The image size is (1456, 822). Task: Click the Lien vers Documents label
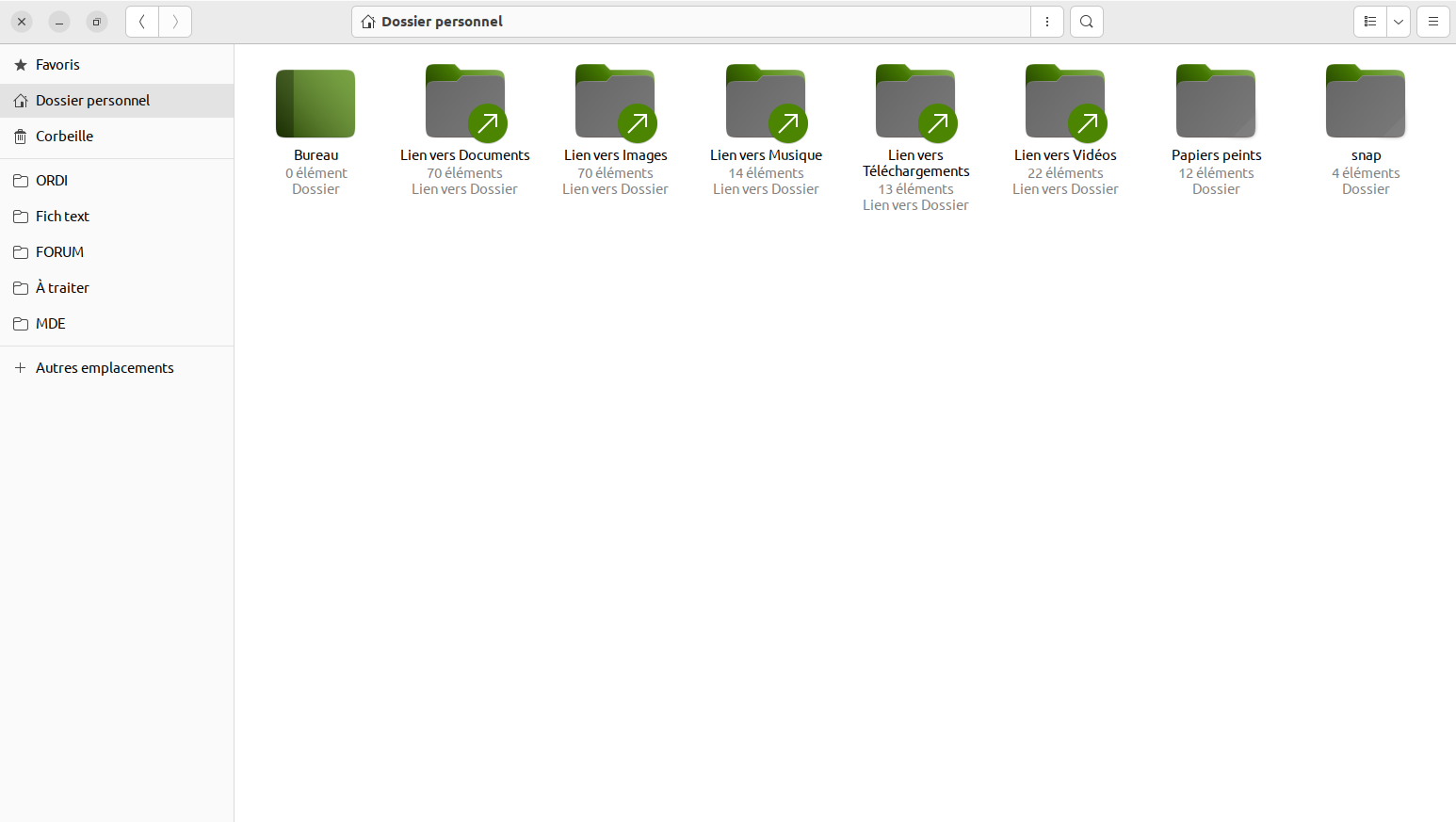click(465, 155)
